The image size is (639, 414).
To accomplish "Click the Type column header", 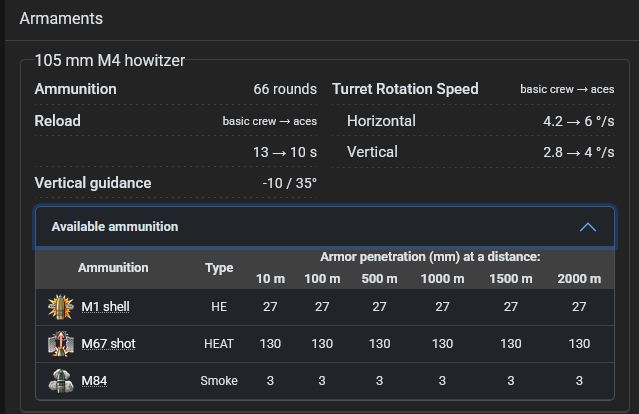I will coord(219,268).
